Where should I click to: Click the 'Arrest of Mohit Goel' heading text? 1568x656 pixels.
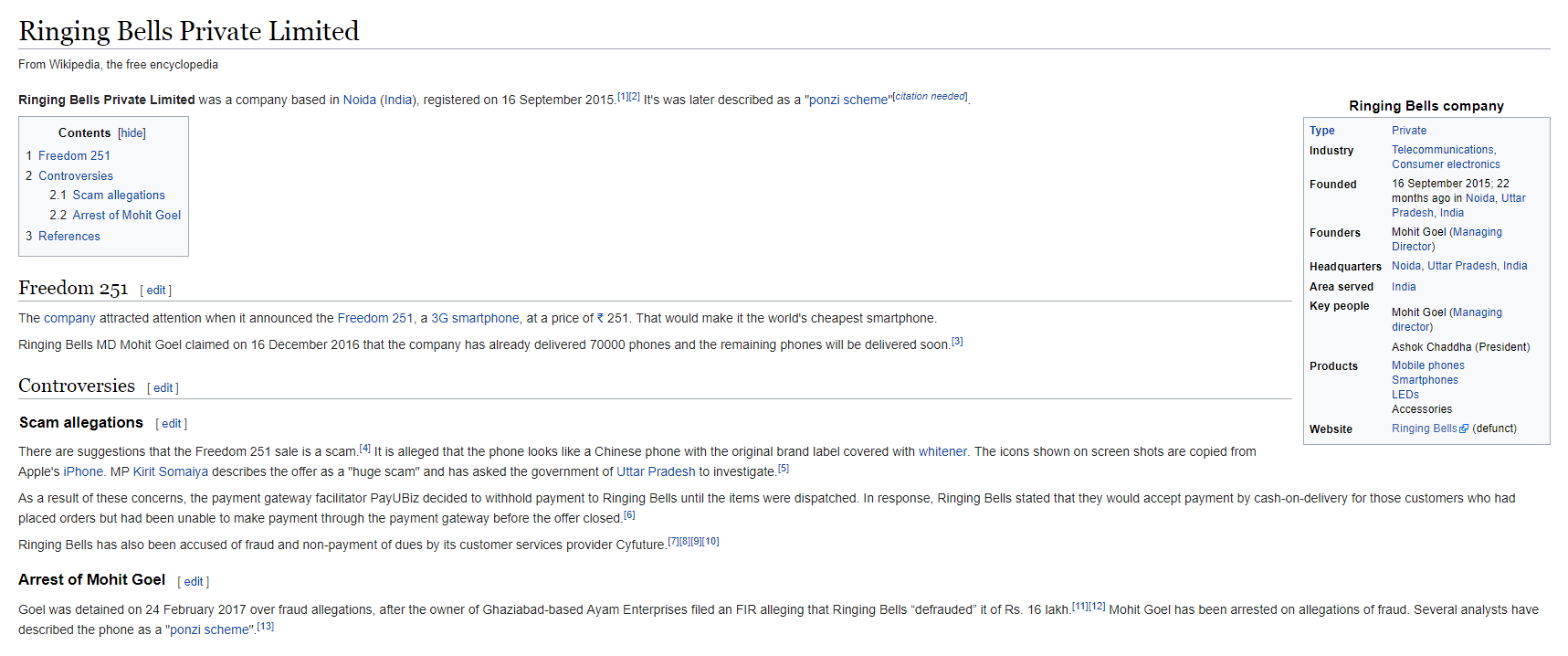tap(92, 580)
